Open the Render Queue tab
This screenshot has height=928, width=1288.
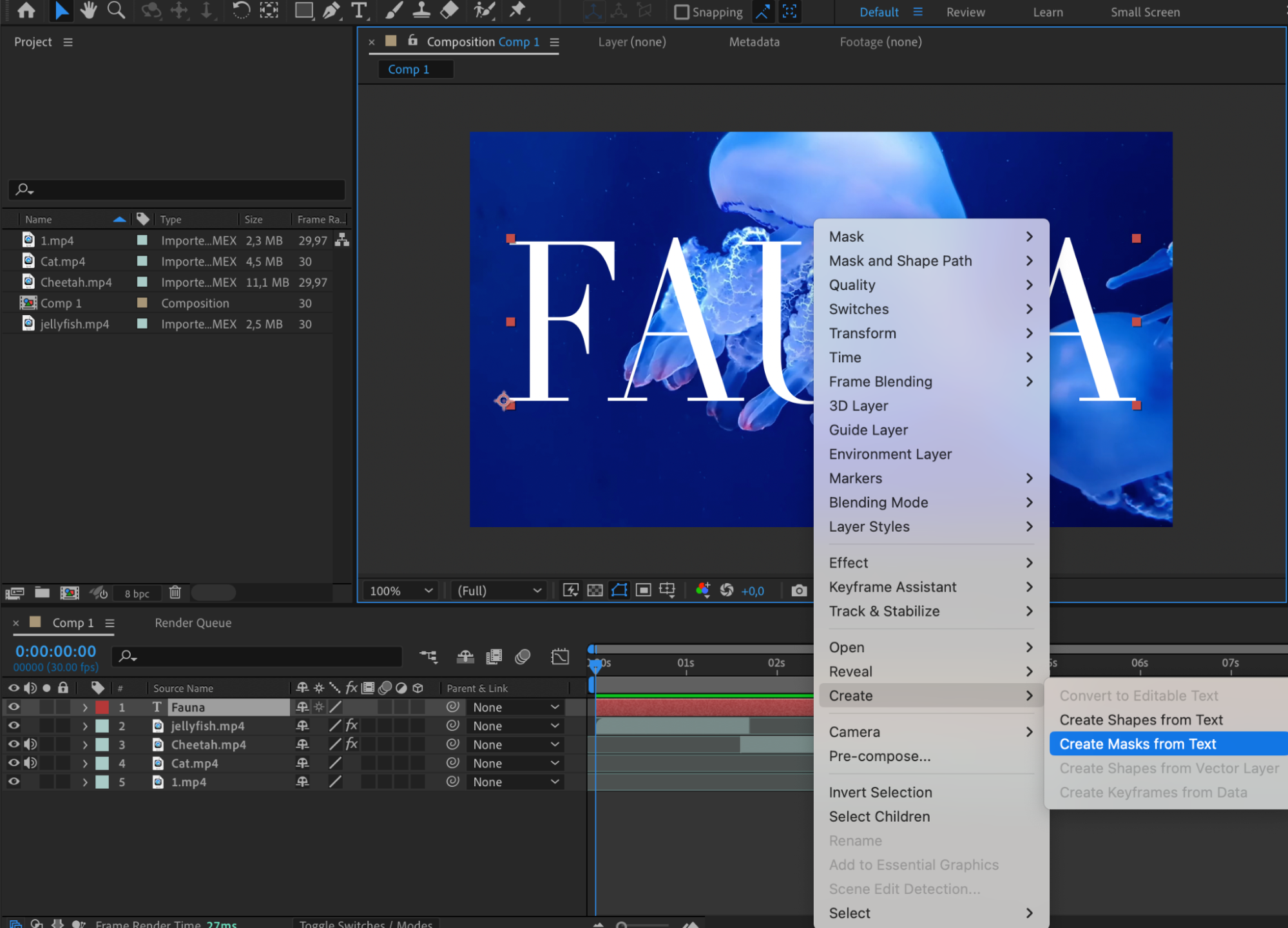[x=193, y=623]
